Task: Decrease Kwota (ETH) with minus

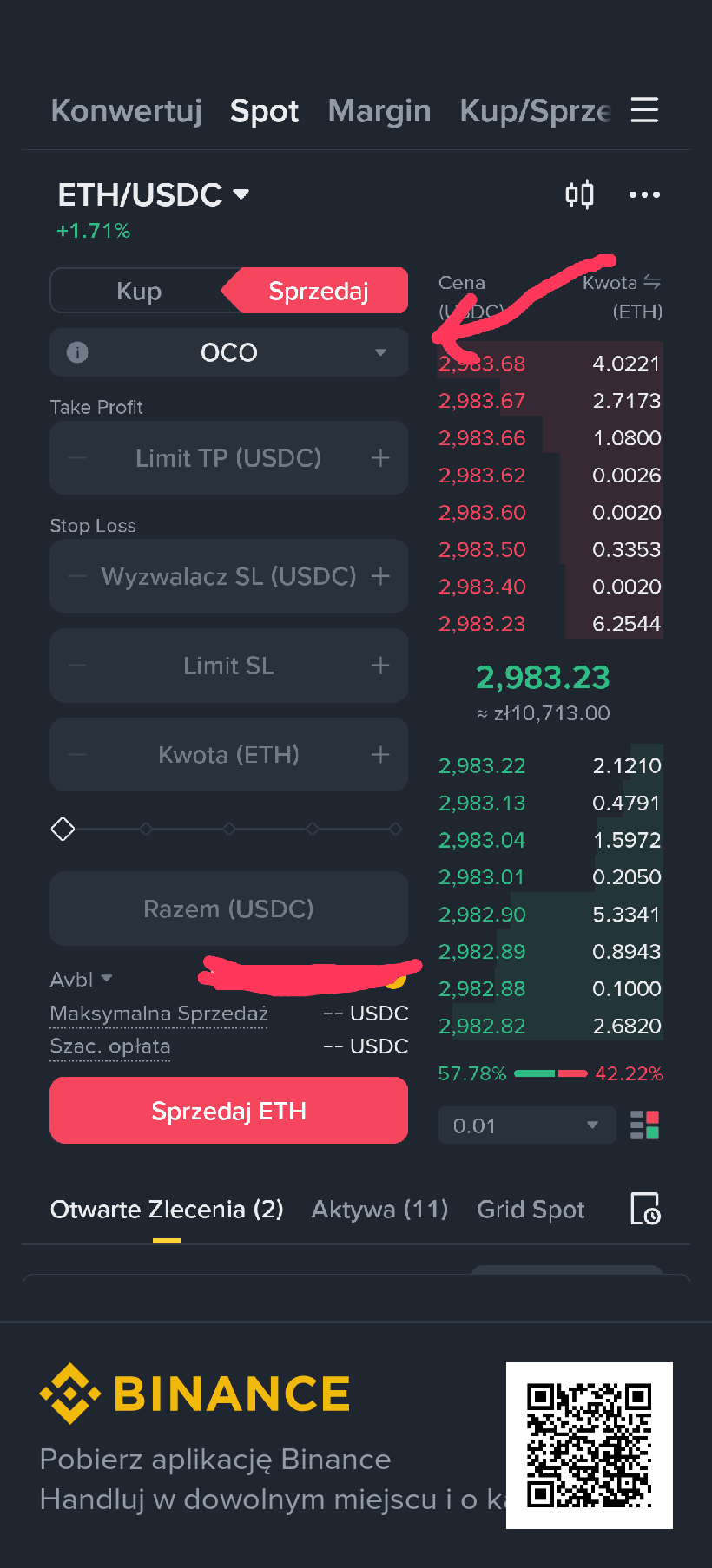Action: click(x=77, y=755)
